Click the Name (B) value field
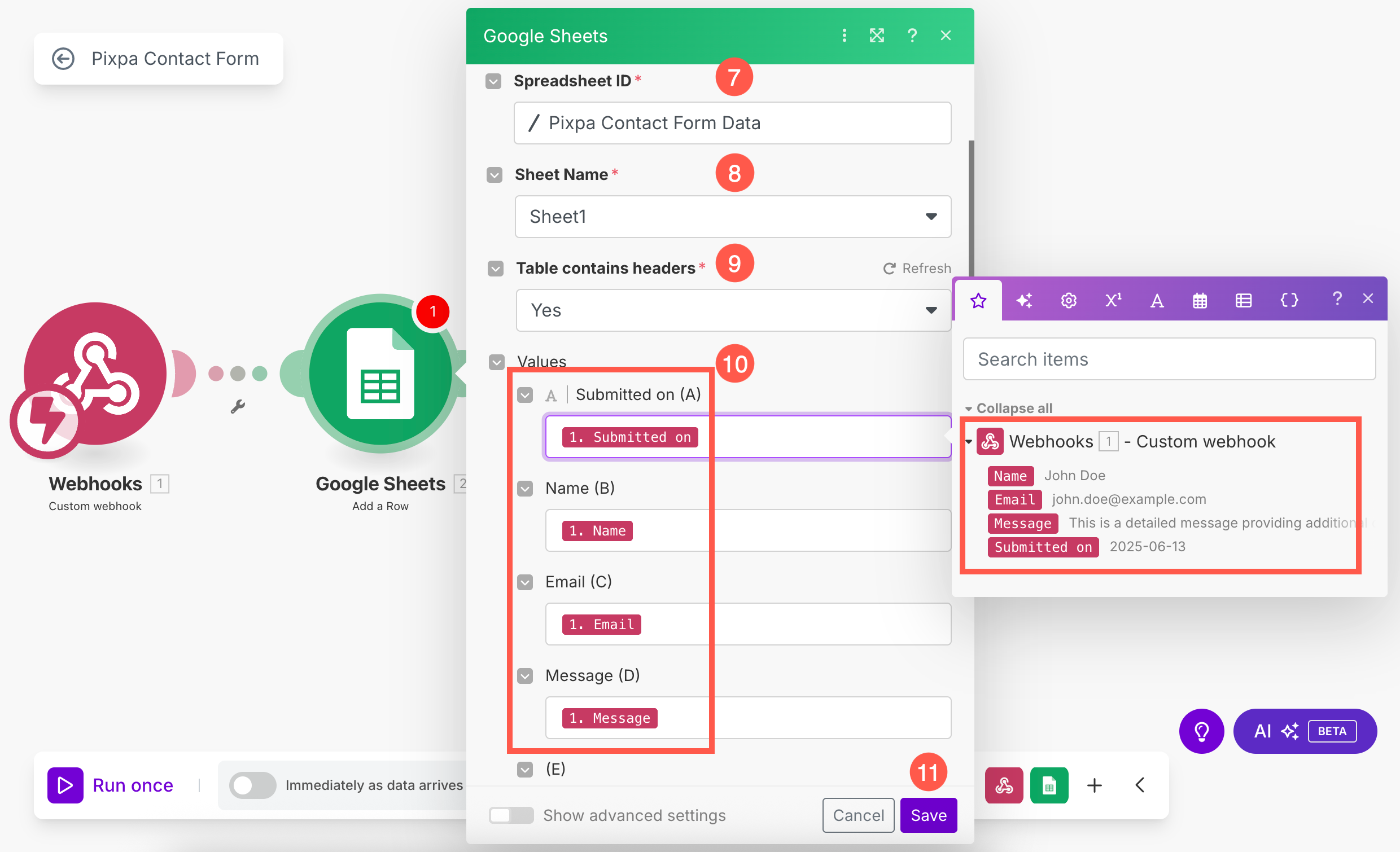1400x852 pixels. (748, 530)
